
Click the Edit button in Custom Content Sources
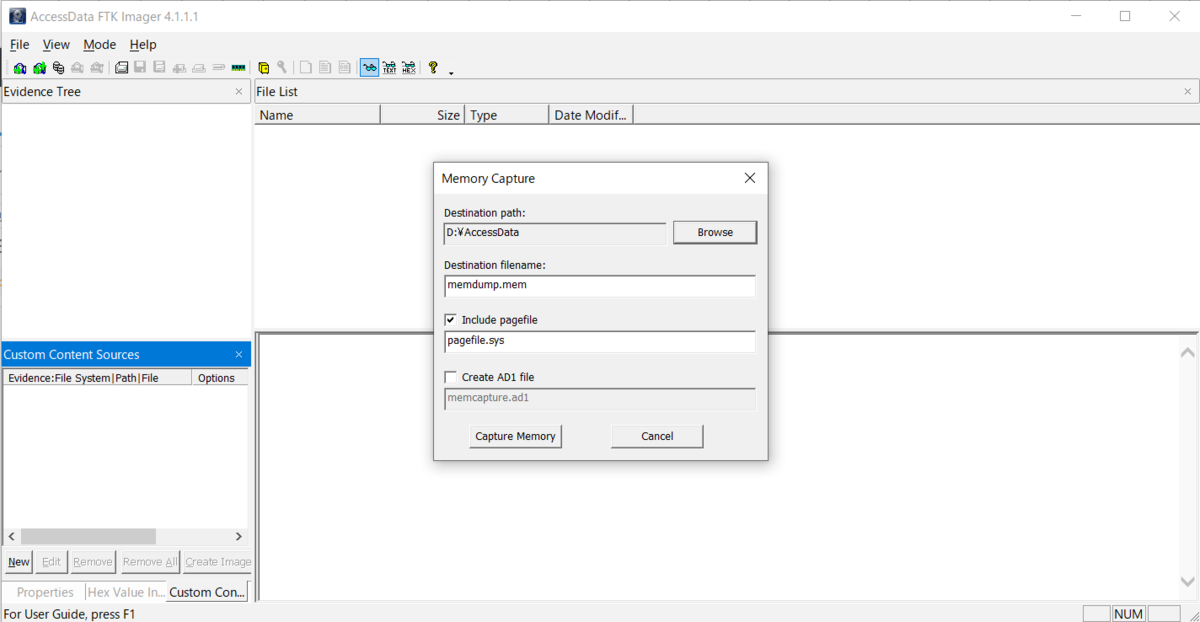(x=51, y=562)
